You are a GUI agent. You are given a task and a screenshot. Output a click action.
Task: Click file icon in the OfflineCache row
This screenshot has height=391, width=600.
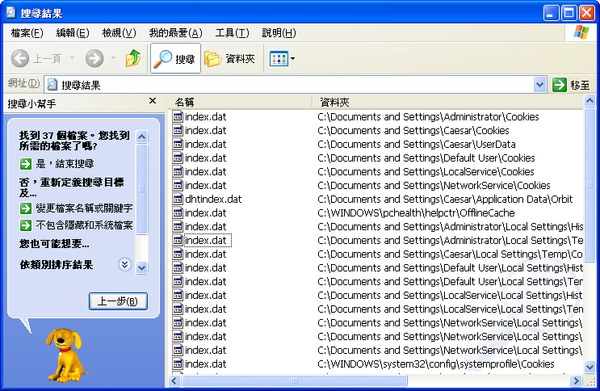point(178,213)
